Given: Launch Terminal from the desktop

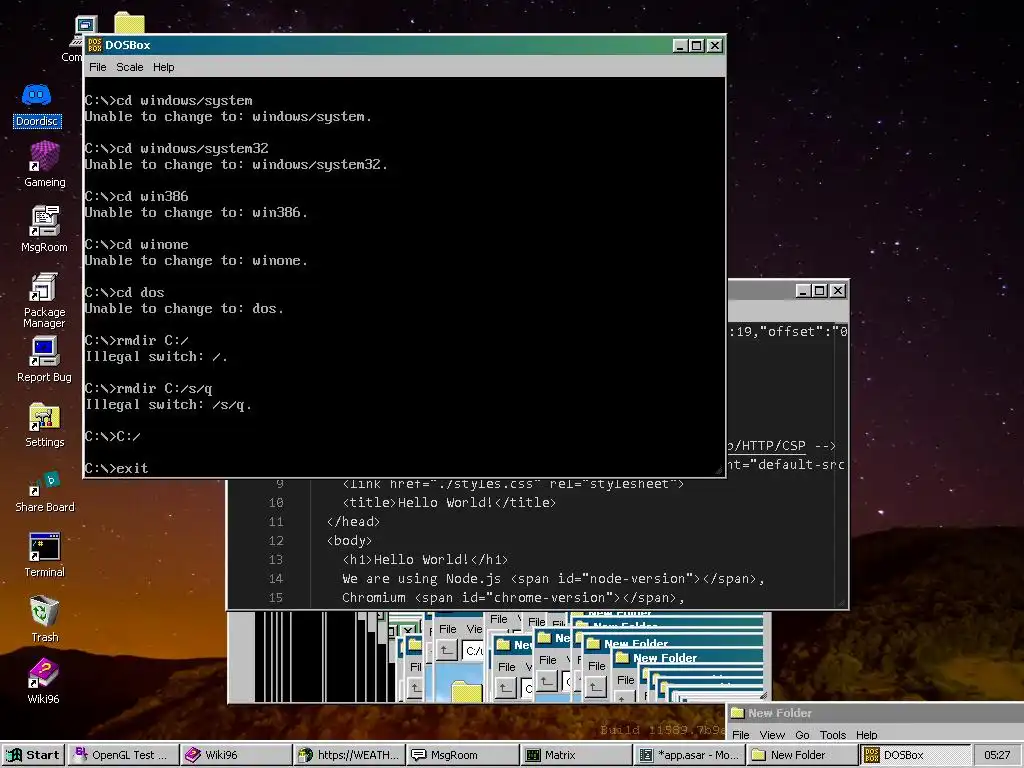Looking at the screenshot, I should 44,555.
